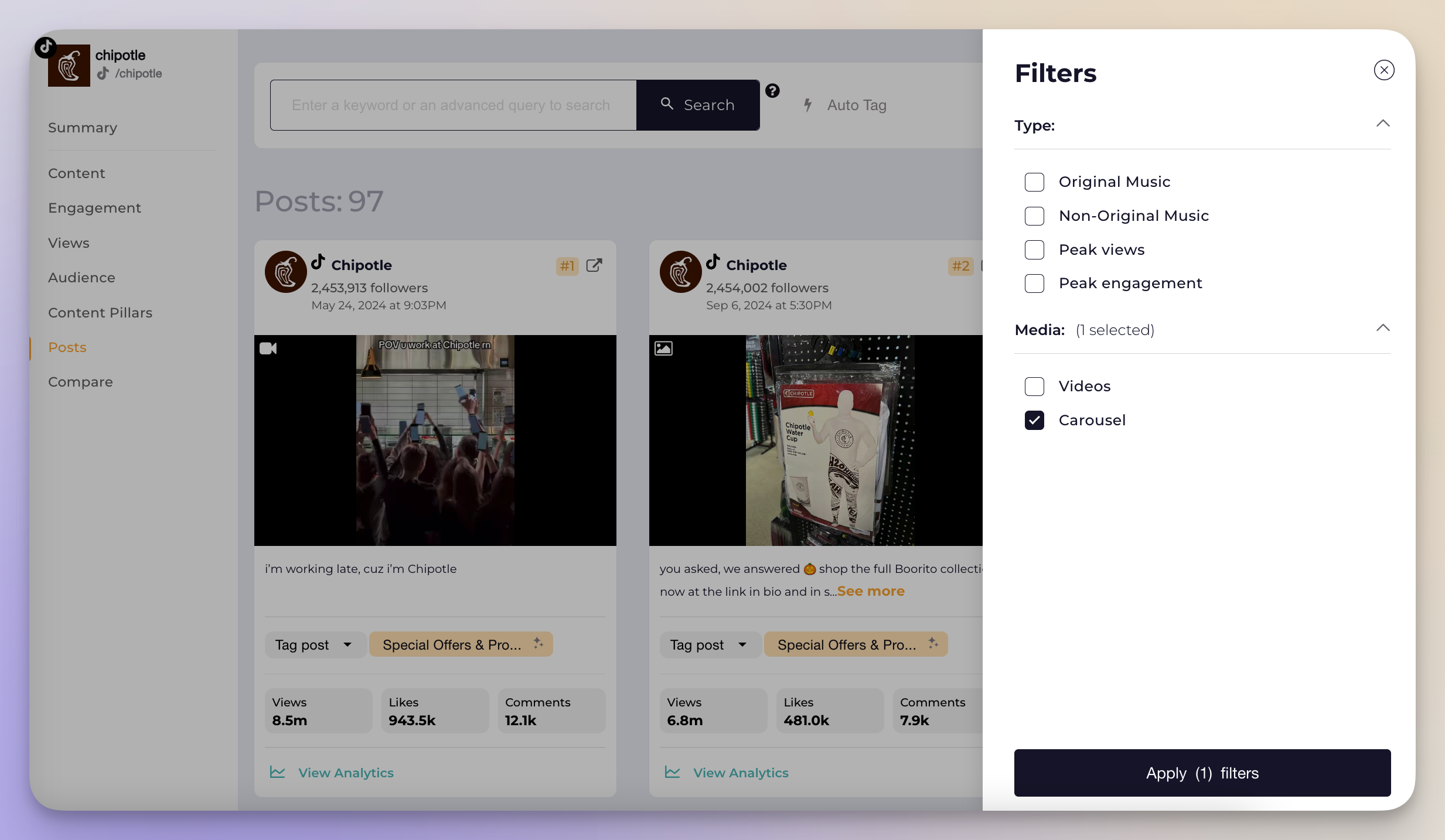Open the Audience sidebar section
The image size is (1445, 840).
click(82, 278)
